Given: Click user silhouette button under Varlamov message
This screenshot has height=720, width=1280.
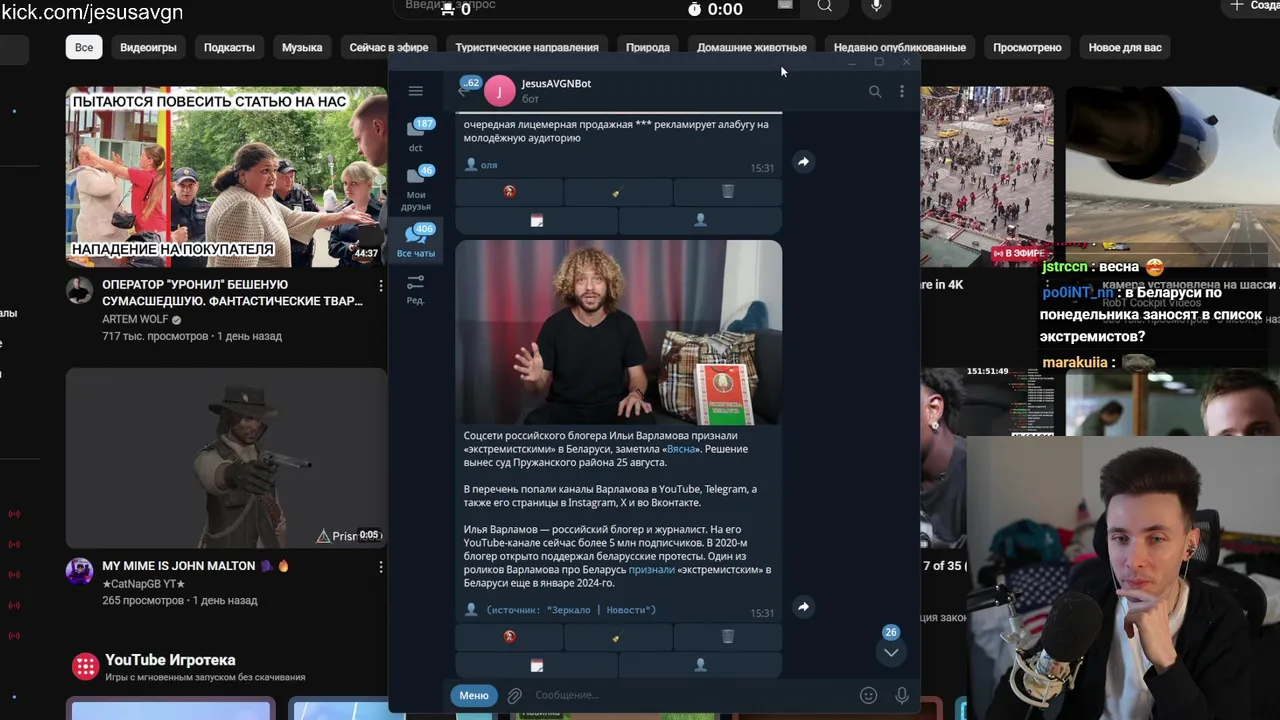Looking at the screenshot, I should click(x=700, y=665).
